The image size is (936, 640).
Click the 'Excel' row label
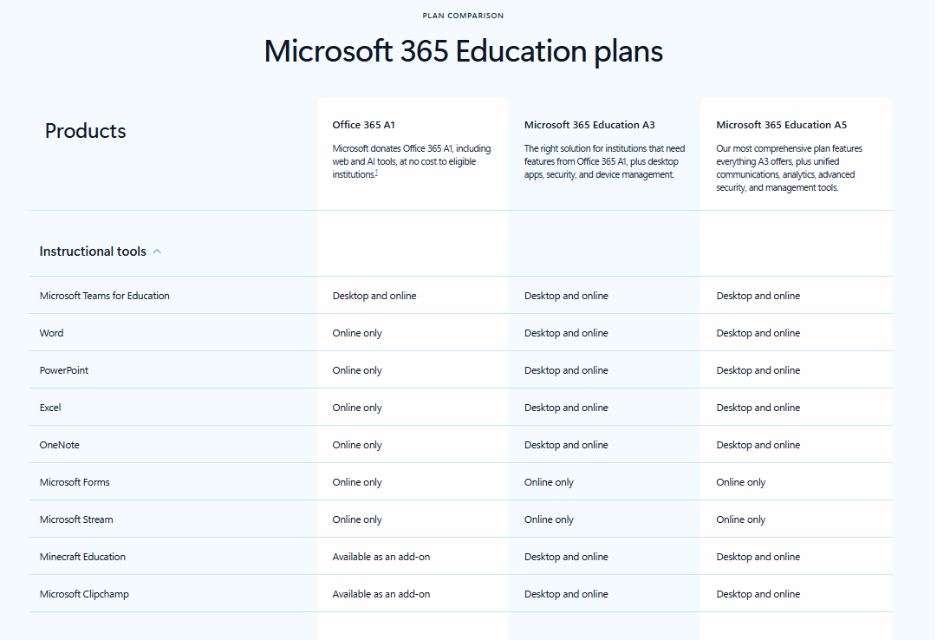tap(50, 408)
